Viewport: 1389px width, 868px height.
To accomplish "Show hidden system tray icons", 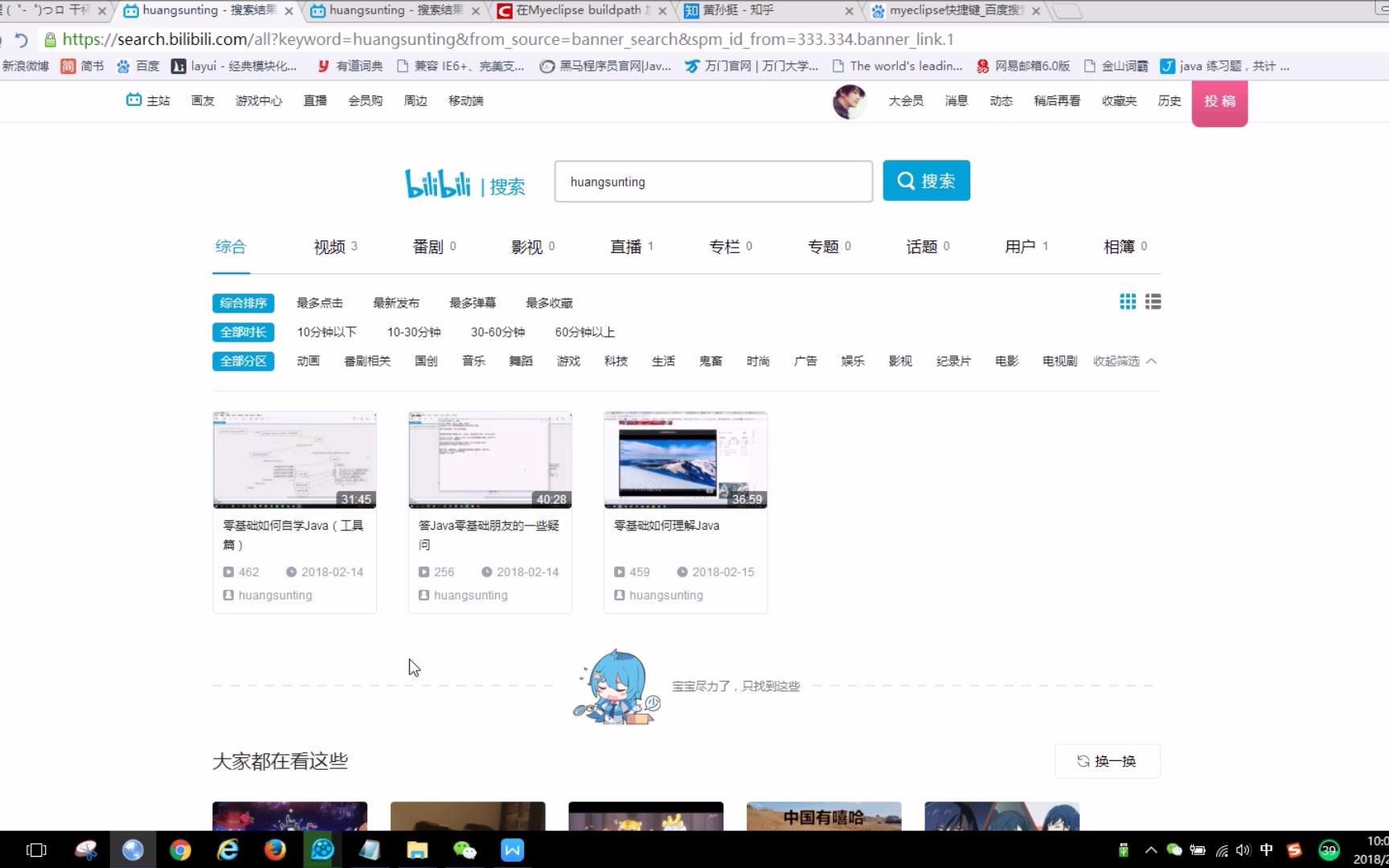I will 1151,850.
